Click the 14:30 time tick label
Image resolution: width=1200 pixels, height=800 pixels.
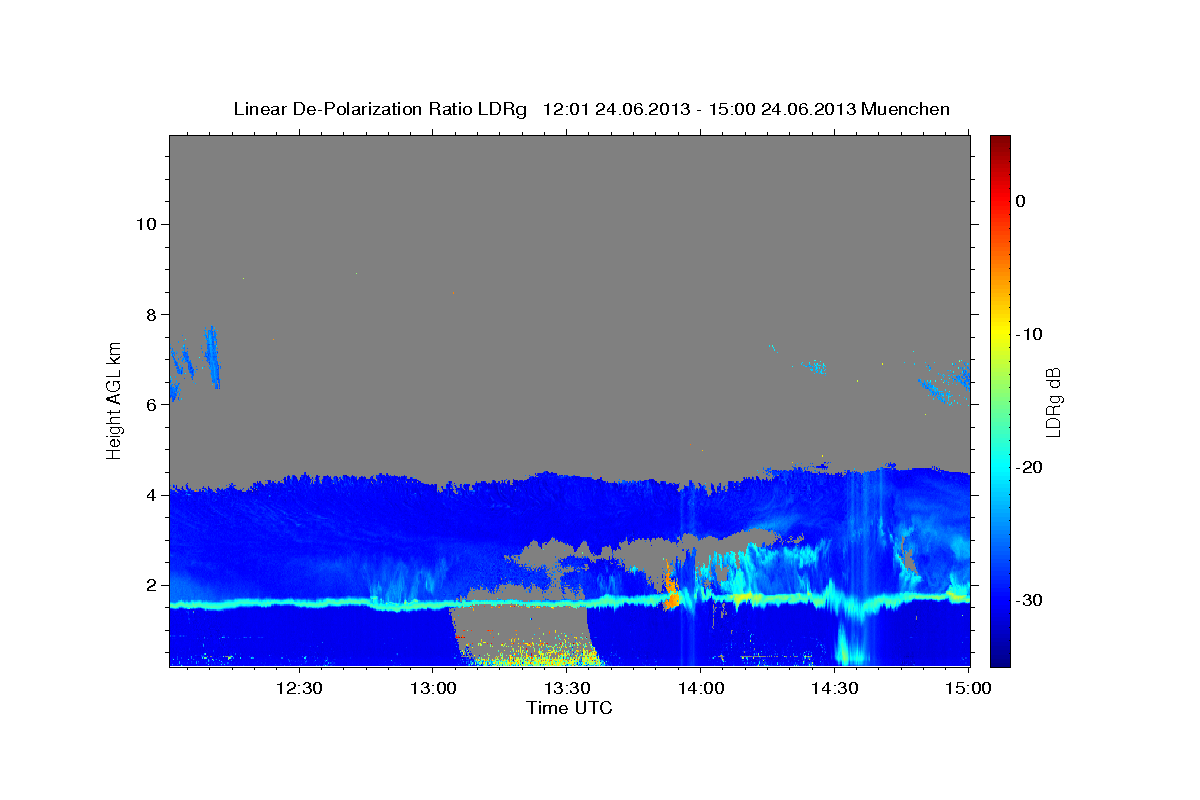[835, 689]
